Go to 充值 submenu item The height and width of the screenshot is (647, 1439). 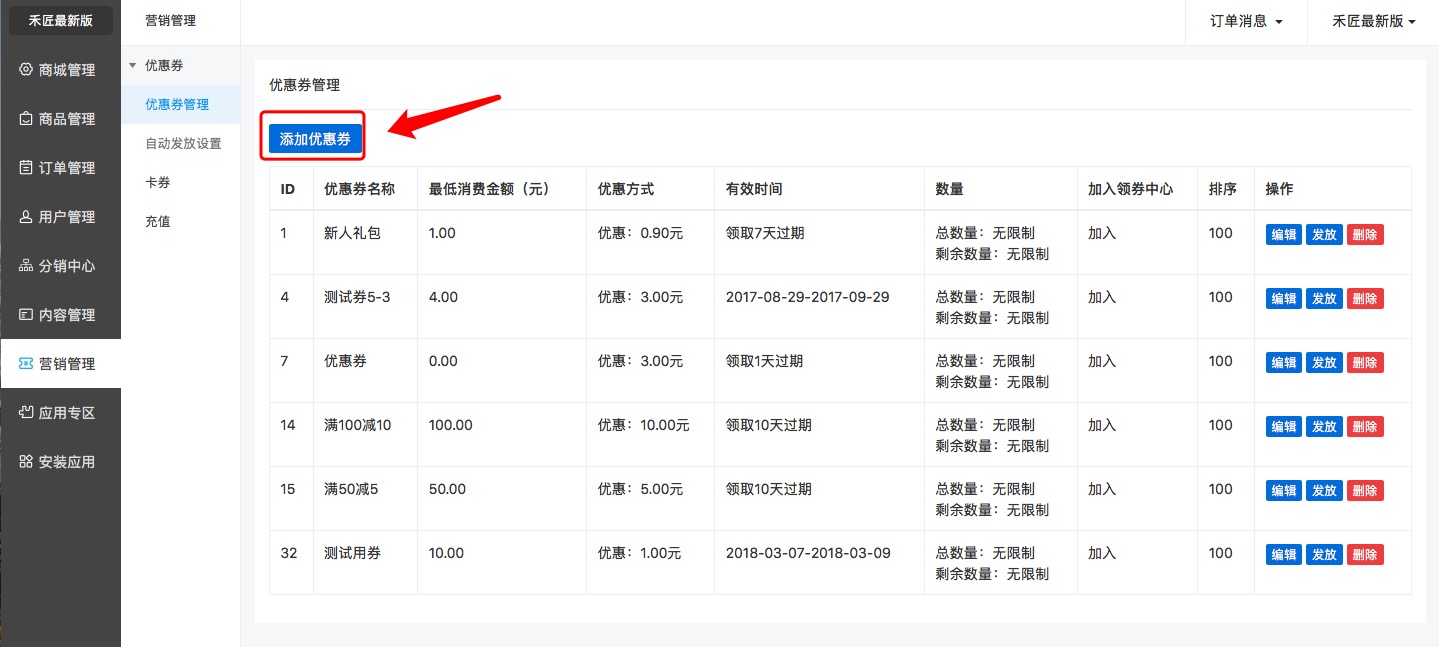158,222
